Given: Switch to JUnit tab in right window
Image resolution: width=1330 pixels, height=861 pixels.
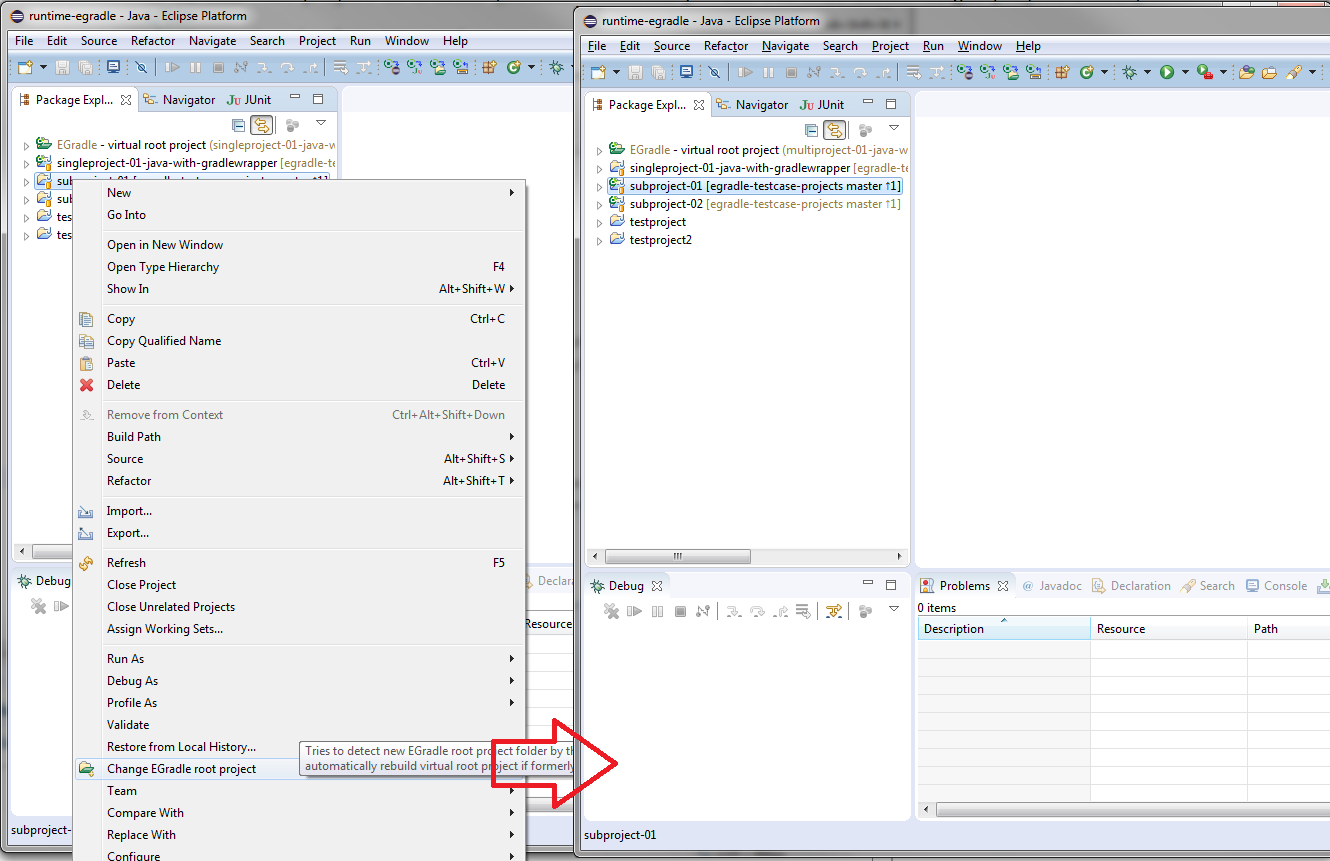Looking at the screenshot, I should [823, 104].
